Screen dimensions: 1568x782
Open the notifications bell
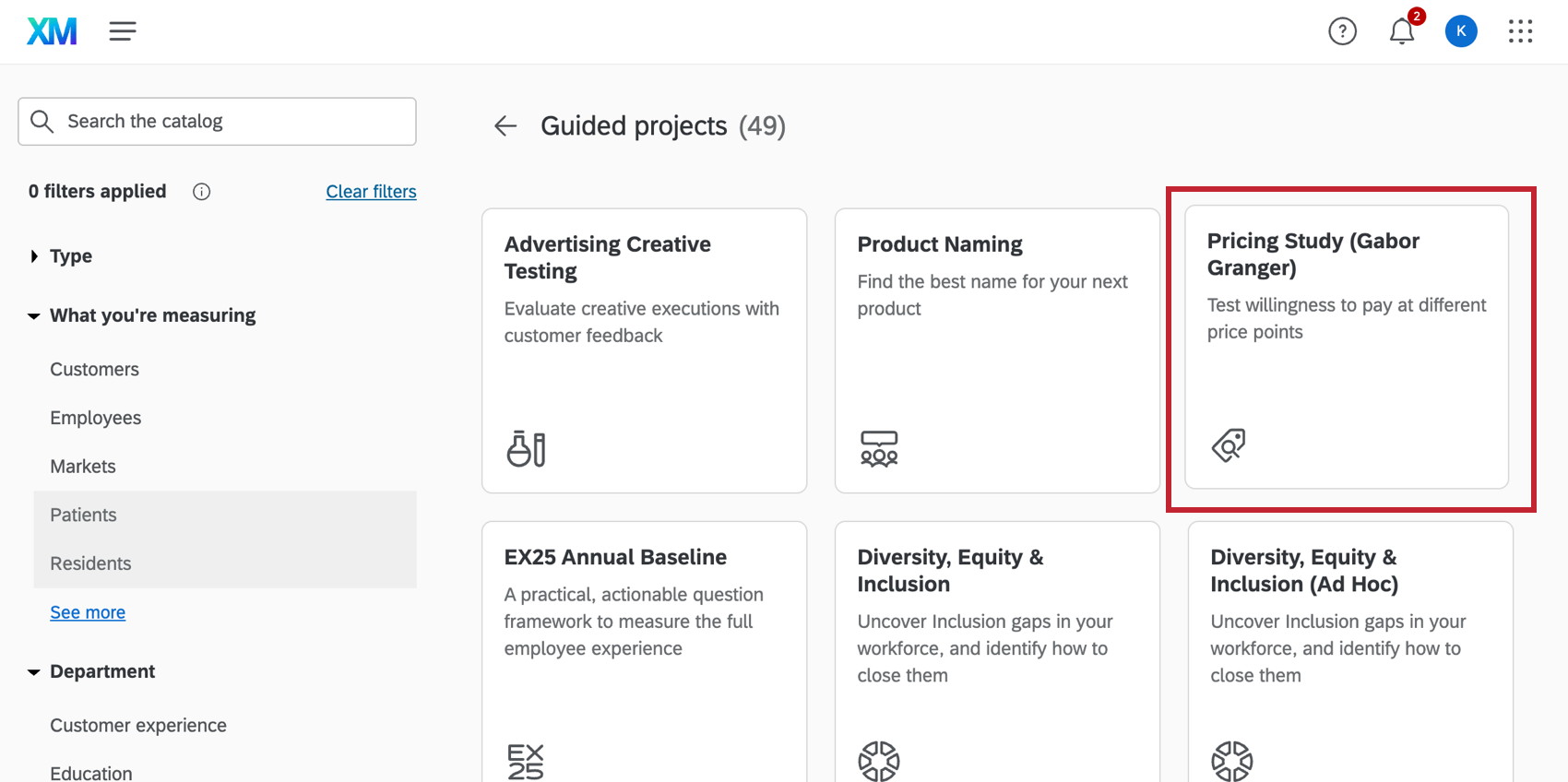tap(1401, 31)
